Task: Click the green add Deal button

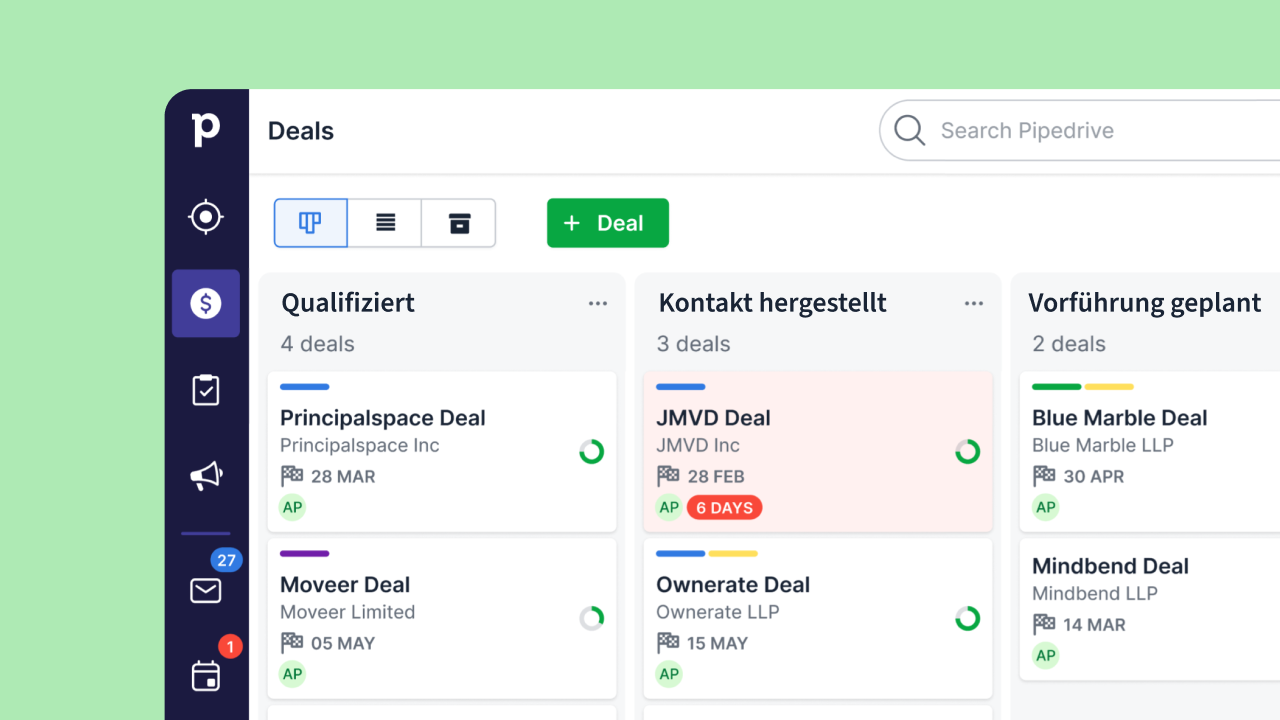Action: tap(607, 223)
